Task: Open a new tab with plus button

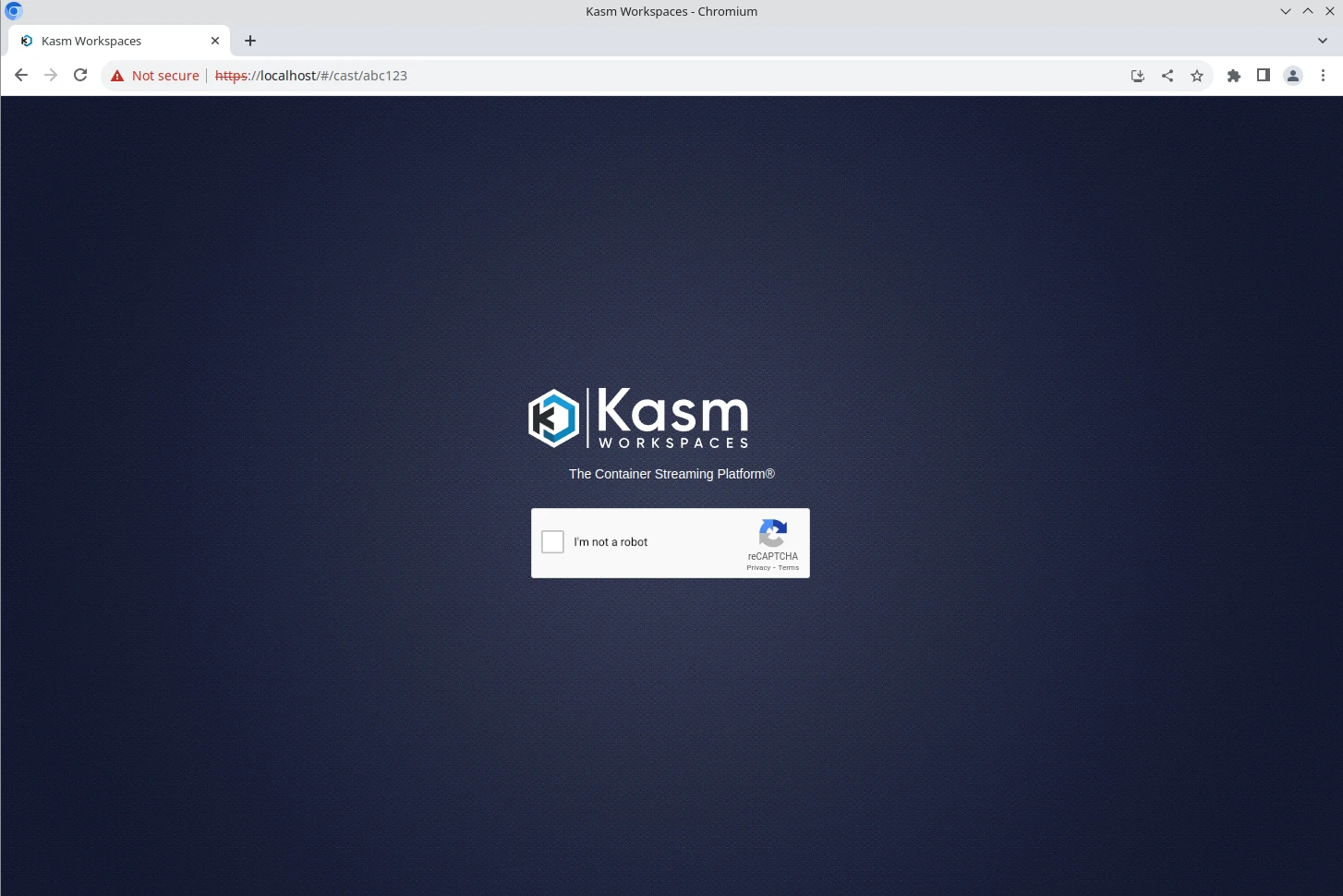Action: (250, 41)
